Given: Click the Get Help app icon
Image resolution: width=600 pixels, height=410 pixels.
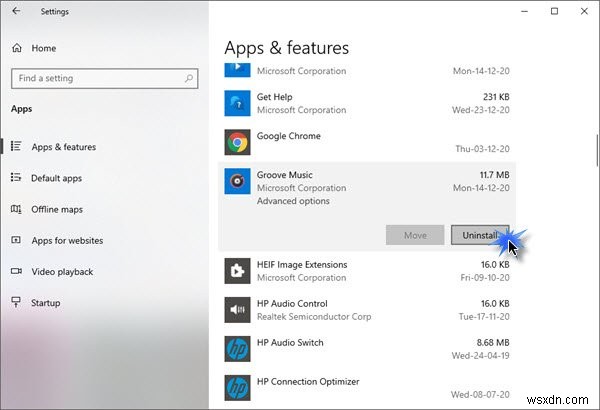Looking at the screenshot, I should coord(237,103).
